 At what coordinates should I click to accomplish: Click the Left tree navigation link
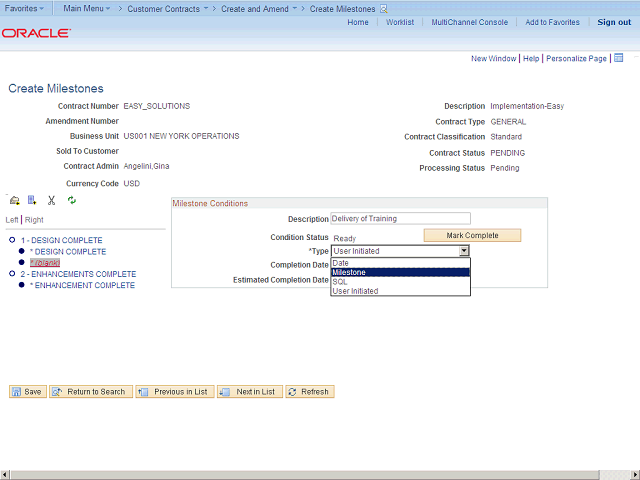(12, 220)
